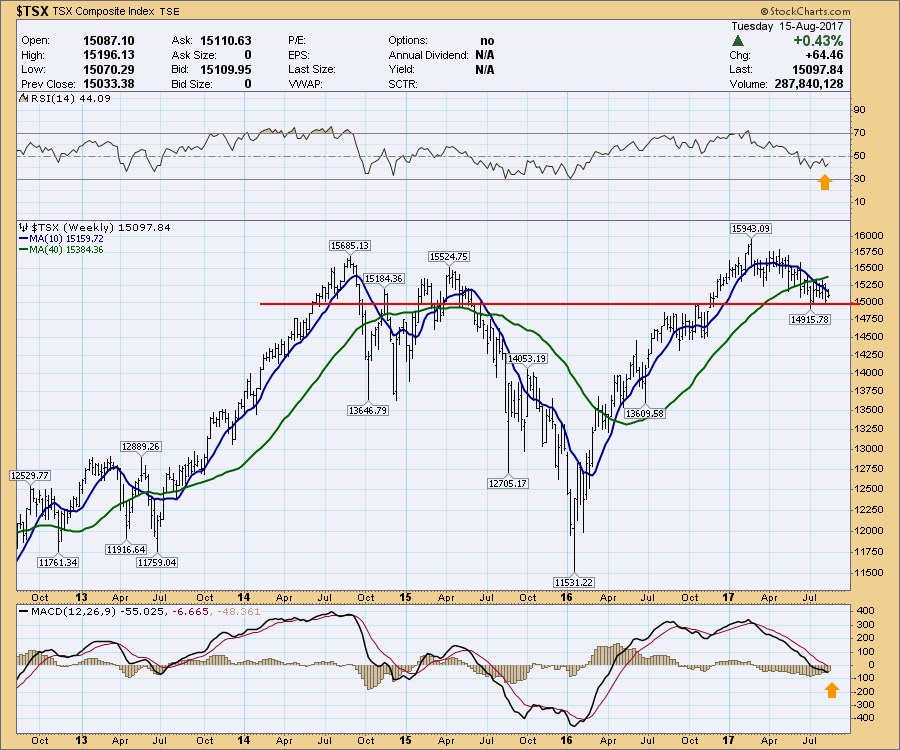Viewport: 900px width, 750px height.
Task: Click the 14915.78 low price label
Action: pyautogui.click(x=809, y=319)
